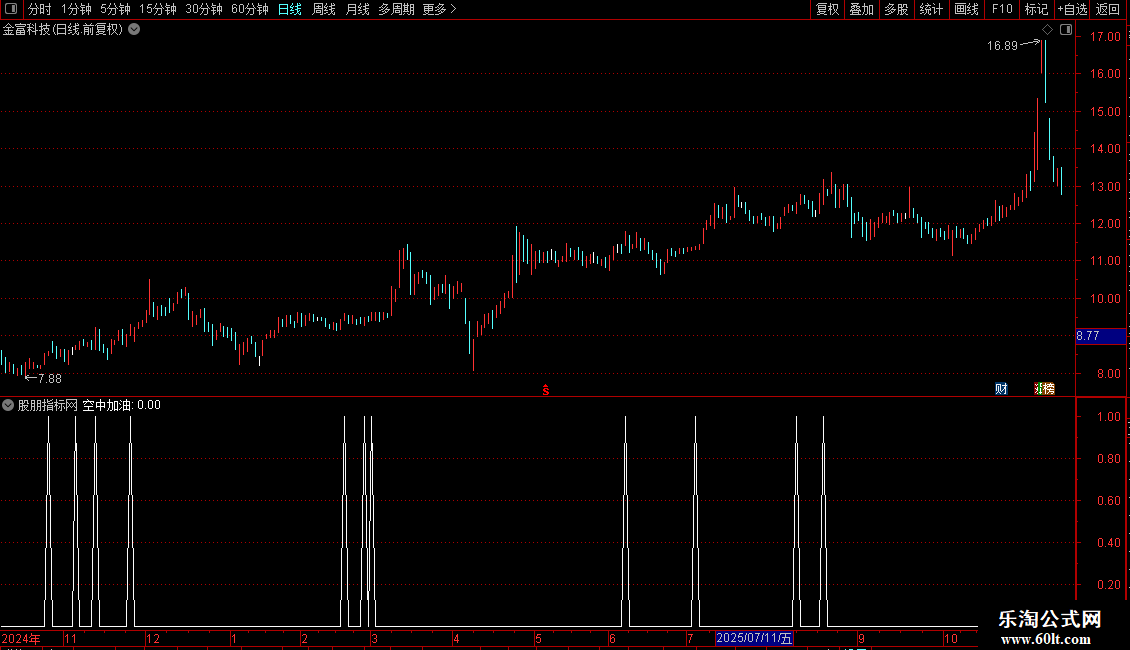Click the diamond icon at chart top-right

tap(1047, 30)
